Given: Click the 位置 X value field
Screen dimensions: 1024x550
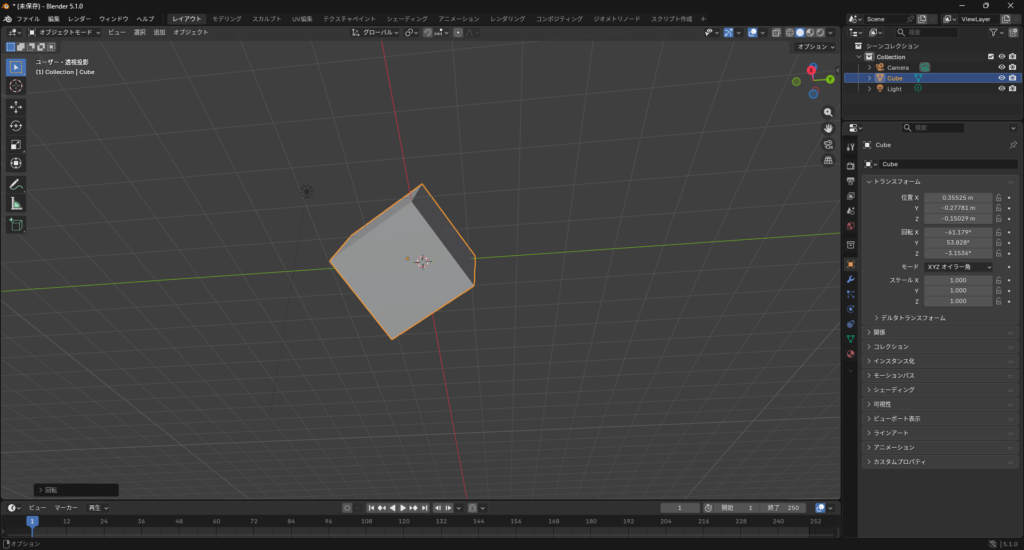Looking at the screenshot, I should pyautogui.click(x=958, y=198).
